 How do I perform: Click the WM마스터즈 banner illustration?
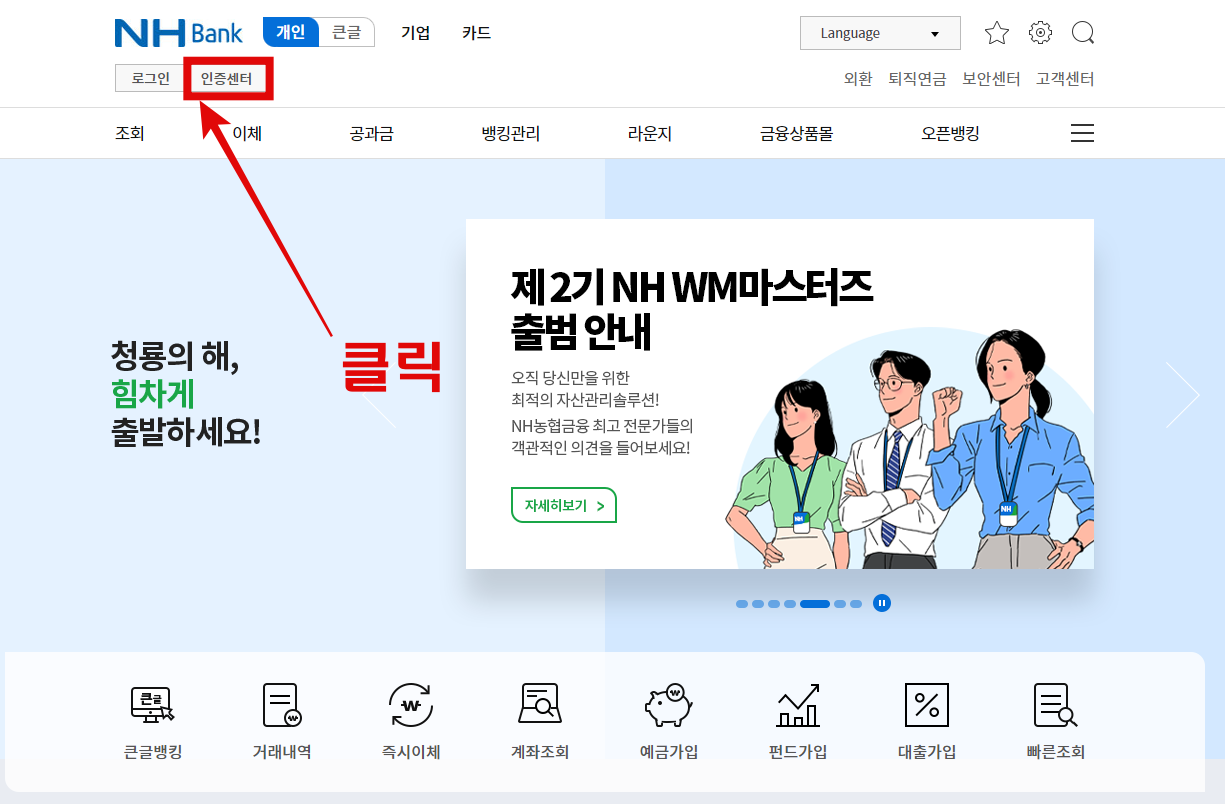(x=910, y=450)
